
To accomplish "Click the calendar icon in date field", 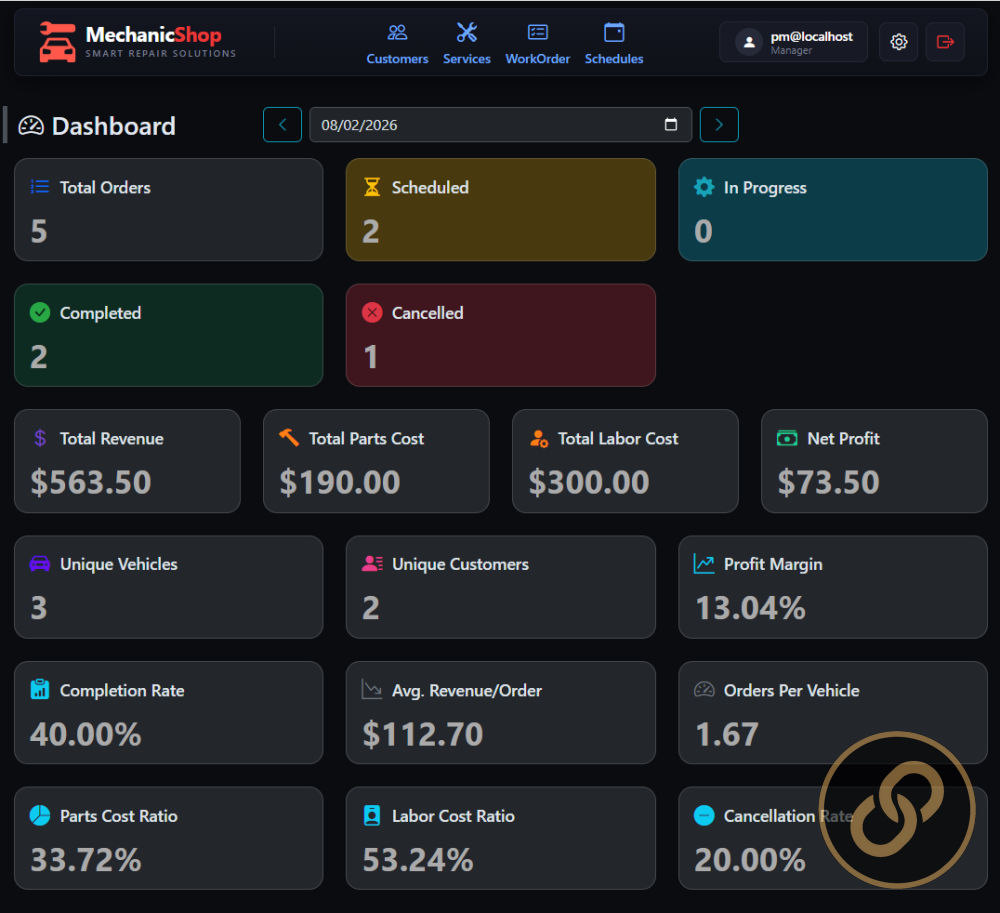I will click(x=670, y=124).
